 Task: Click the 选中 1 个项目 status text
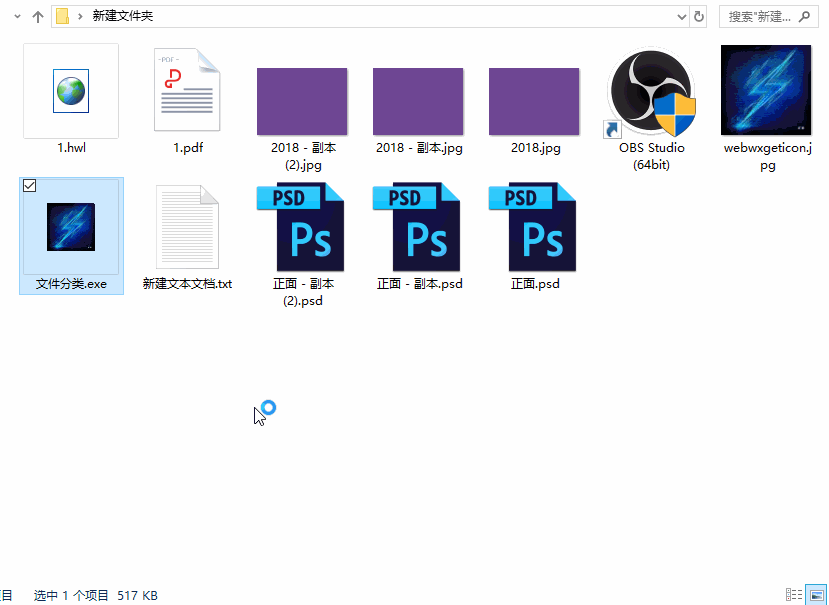pos(71,595)
